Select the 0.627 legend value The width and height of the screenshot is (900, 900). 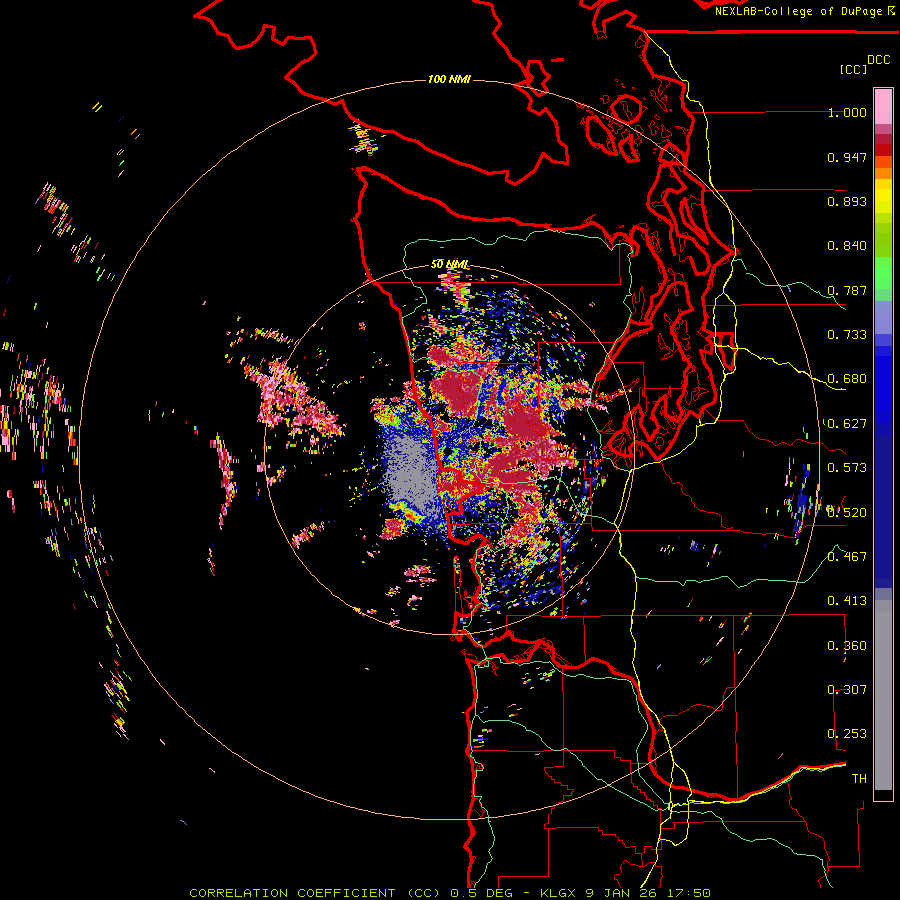point(847,424)
